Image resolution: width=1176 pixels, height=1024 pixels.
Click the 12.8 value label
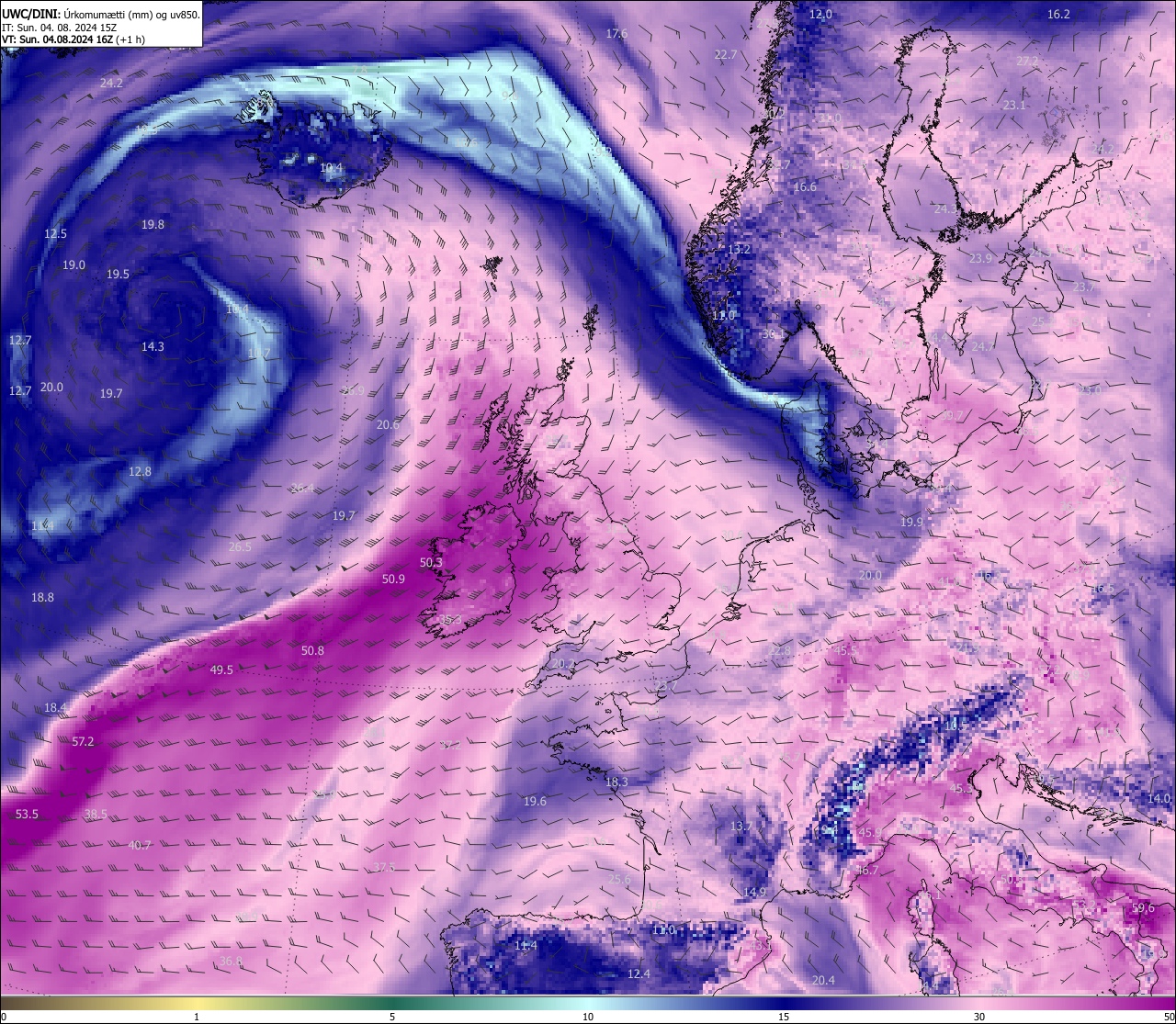click(x=140, y=471)
